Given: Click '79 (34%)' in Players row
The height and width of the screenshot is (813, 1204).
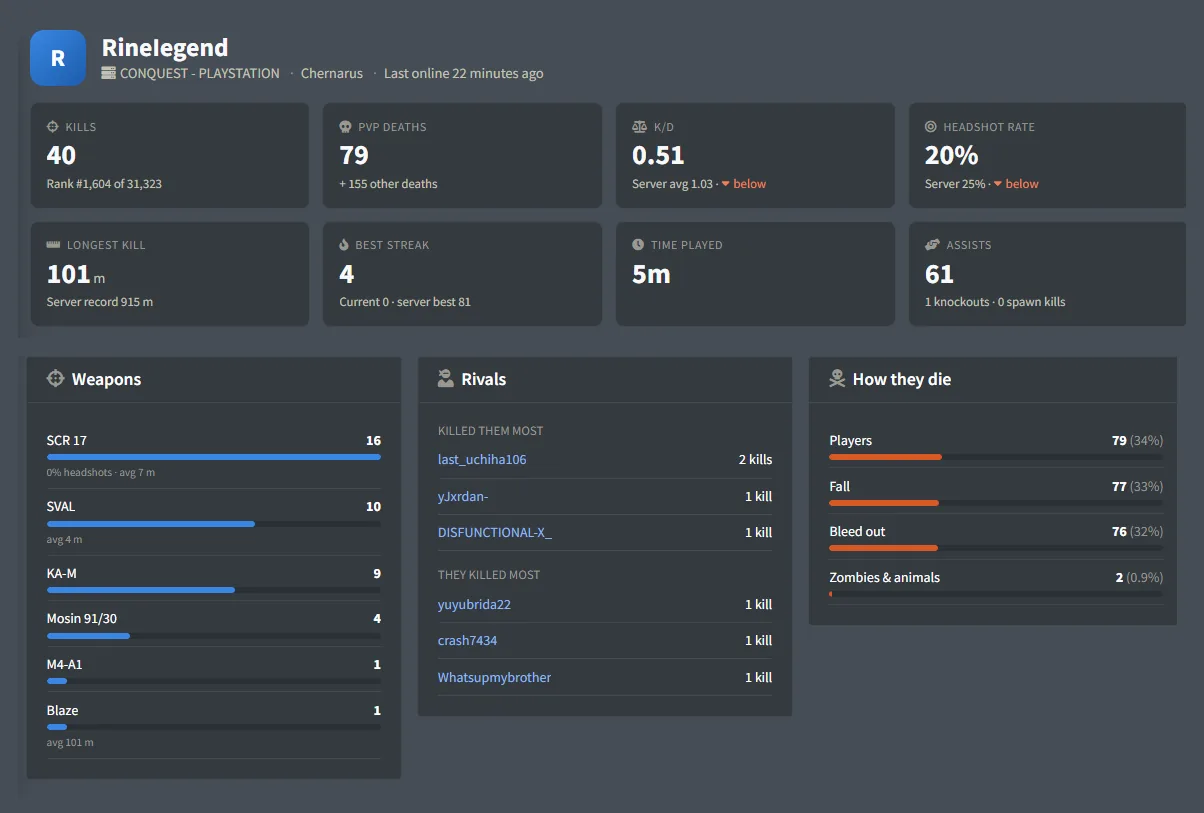Looking at the screenshot, I should click(1137, 440).
